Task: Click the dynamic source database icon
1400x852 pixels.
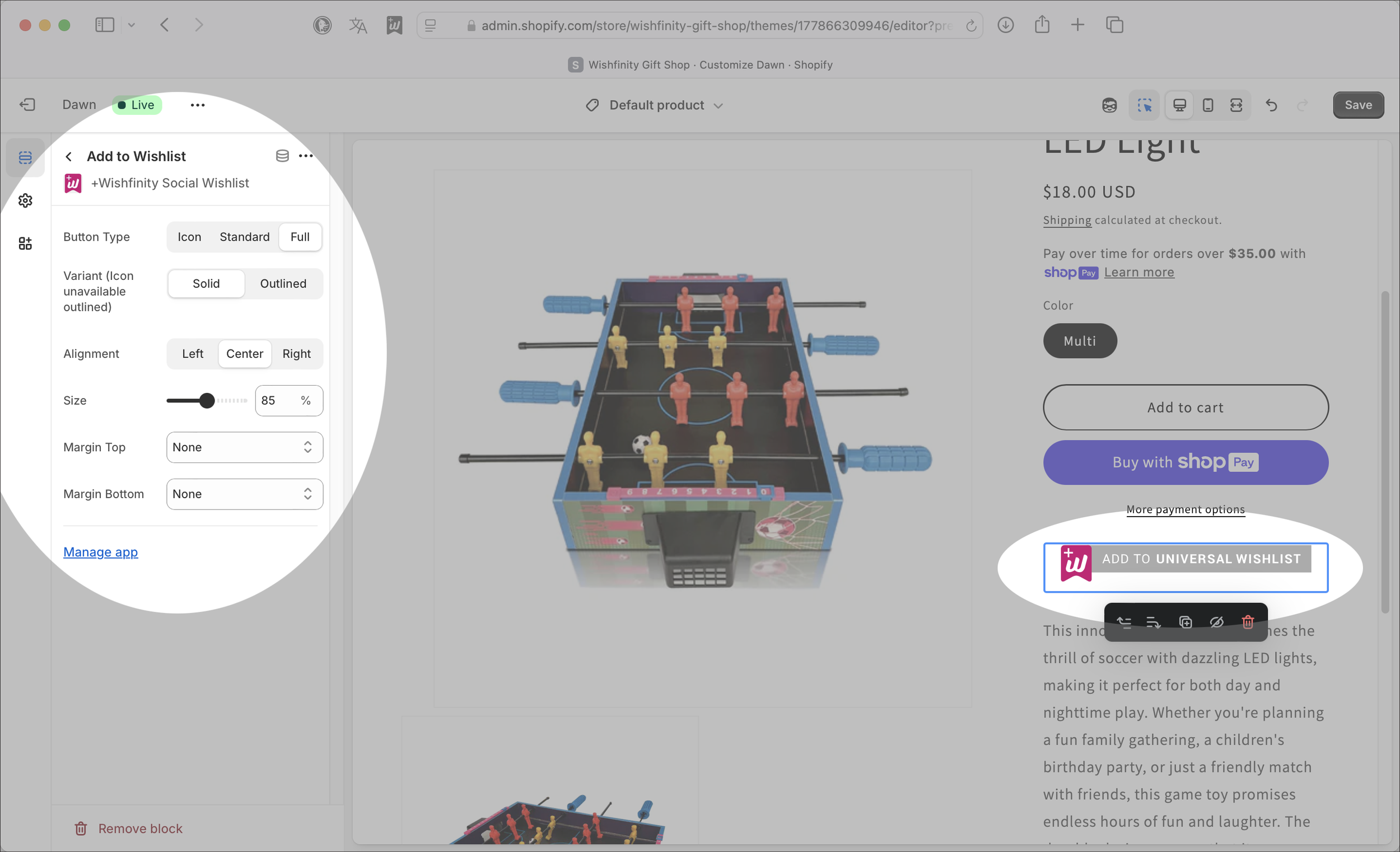Action: pos(282,156)
